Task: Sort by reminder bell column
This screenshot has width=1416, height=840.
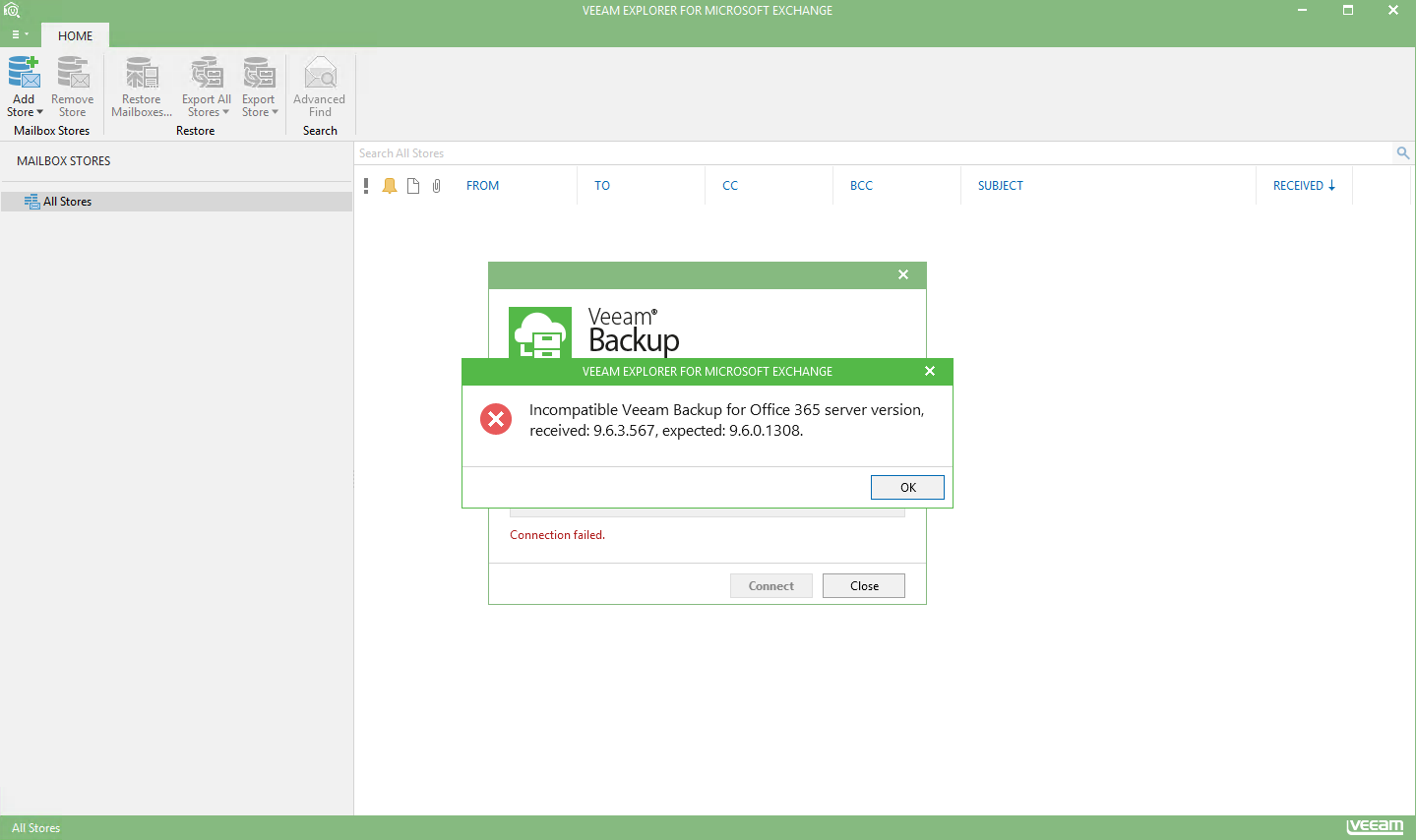Action: (x=390, y=186)
